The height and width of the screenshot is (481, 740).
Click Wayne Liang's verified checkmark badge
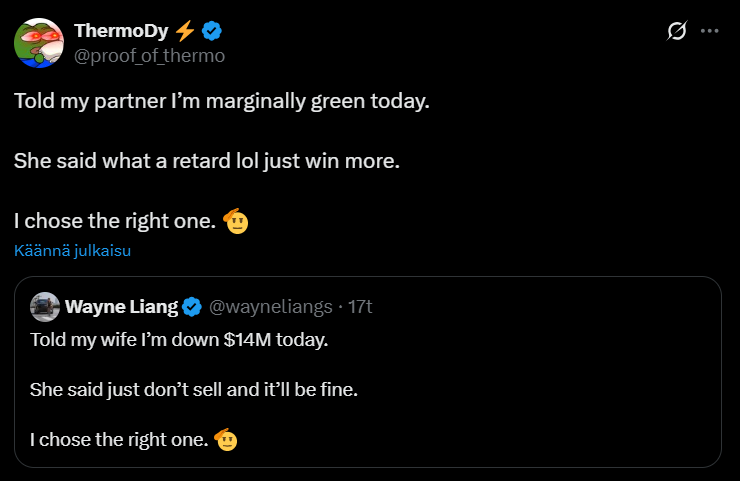[193, 306]
